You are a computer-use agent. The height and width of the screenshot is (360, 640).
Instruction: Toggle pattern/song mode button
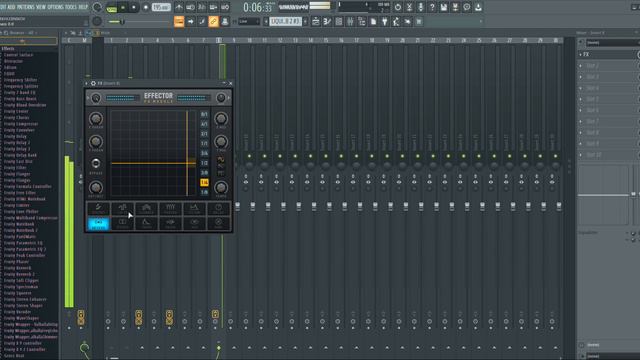point(112,8)
